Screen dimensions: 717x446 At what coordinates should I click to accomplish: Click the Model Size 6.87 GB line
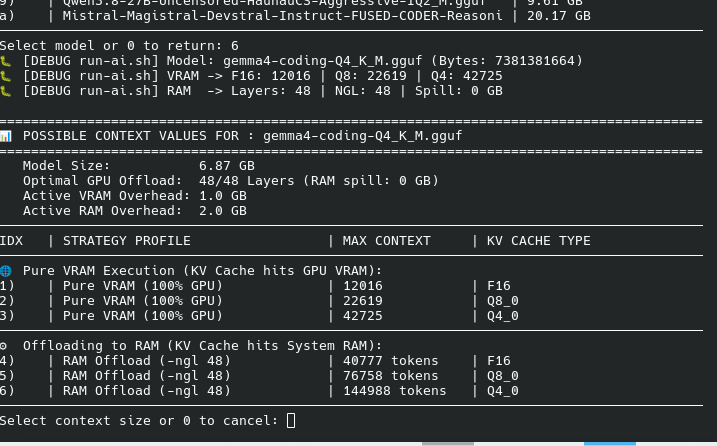point(139,166)
